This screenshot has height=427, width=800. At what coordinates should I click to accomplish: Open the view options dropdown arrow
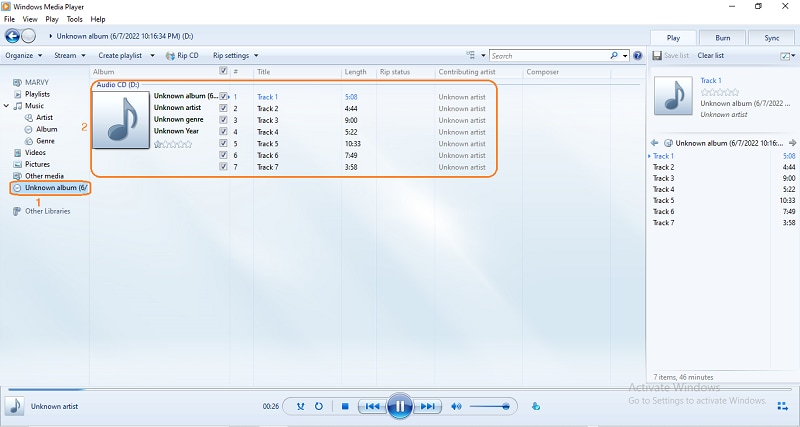pyautogui.click(x=483, y=56)
